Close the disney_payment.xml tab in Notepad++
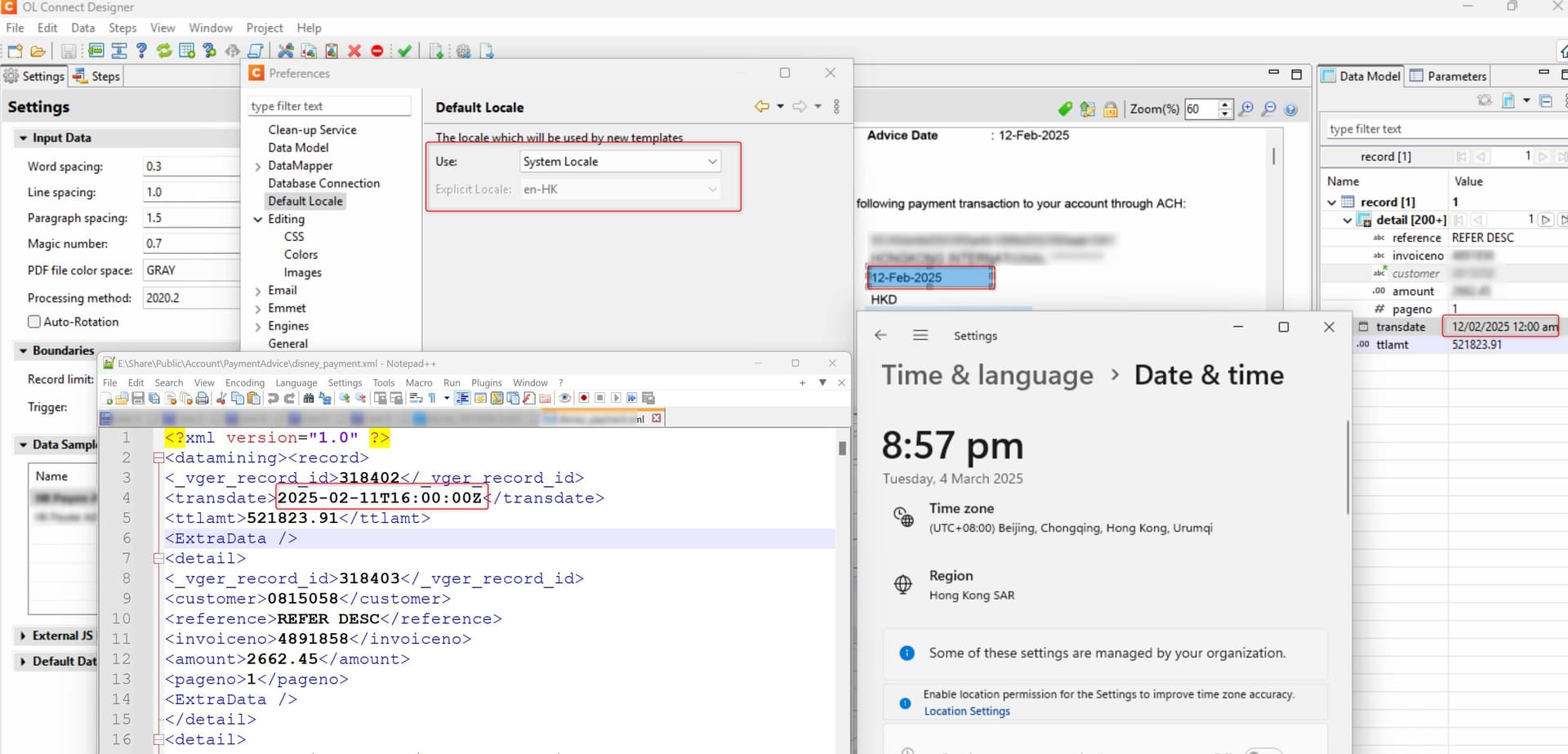The width and height of the screenshot is (1568, 754). pos(657,418)
